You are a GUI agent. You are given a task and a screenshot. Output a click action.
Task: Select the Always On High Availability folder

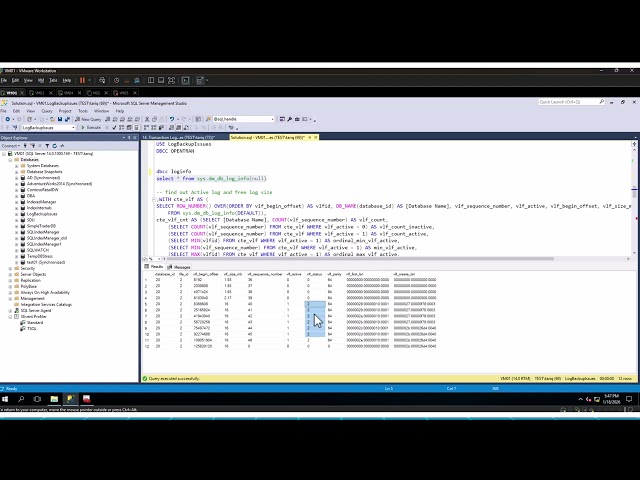pos(45,293)
